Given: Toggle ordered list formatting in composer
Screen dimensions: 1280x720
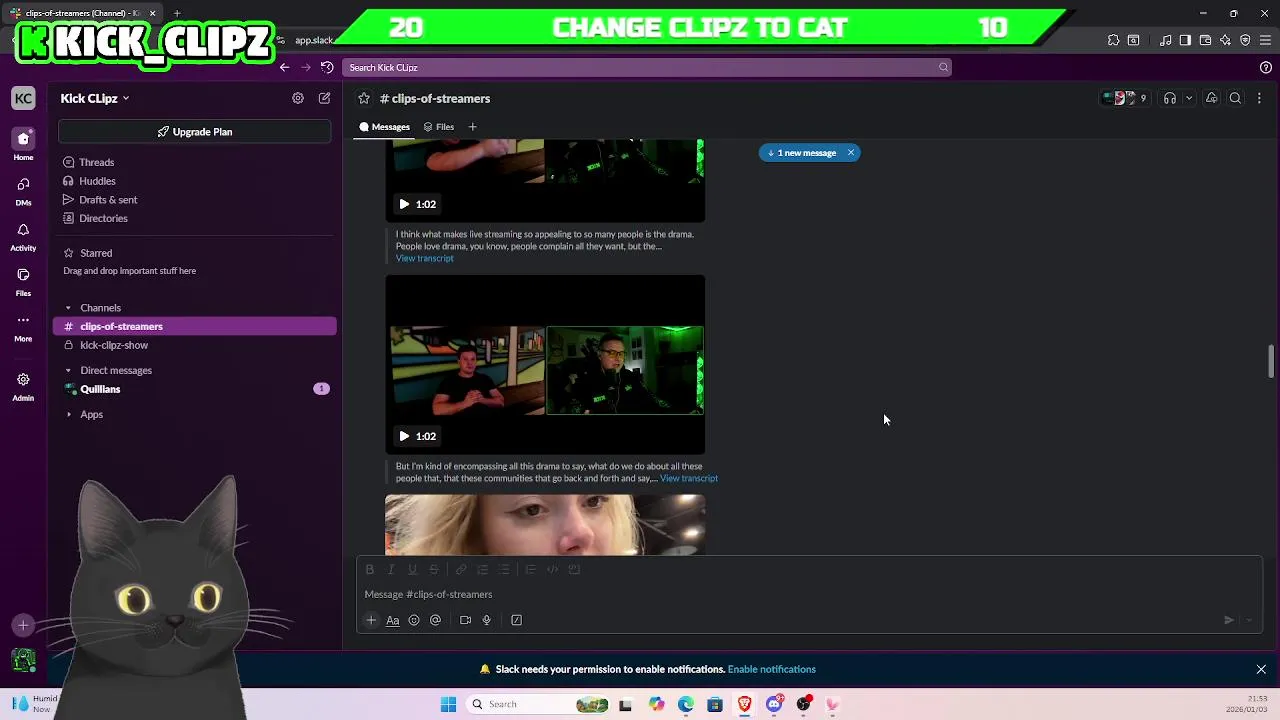Looking at the screenshot, I should (482, 569).
